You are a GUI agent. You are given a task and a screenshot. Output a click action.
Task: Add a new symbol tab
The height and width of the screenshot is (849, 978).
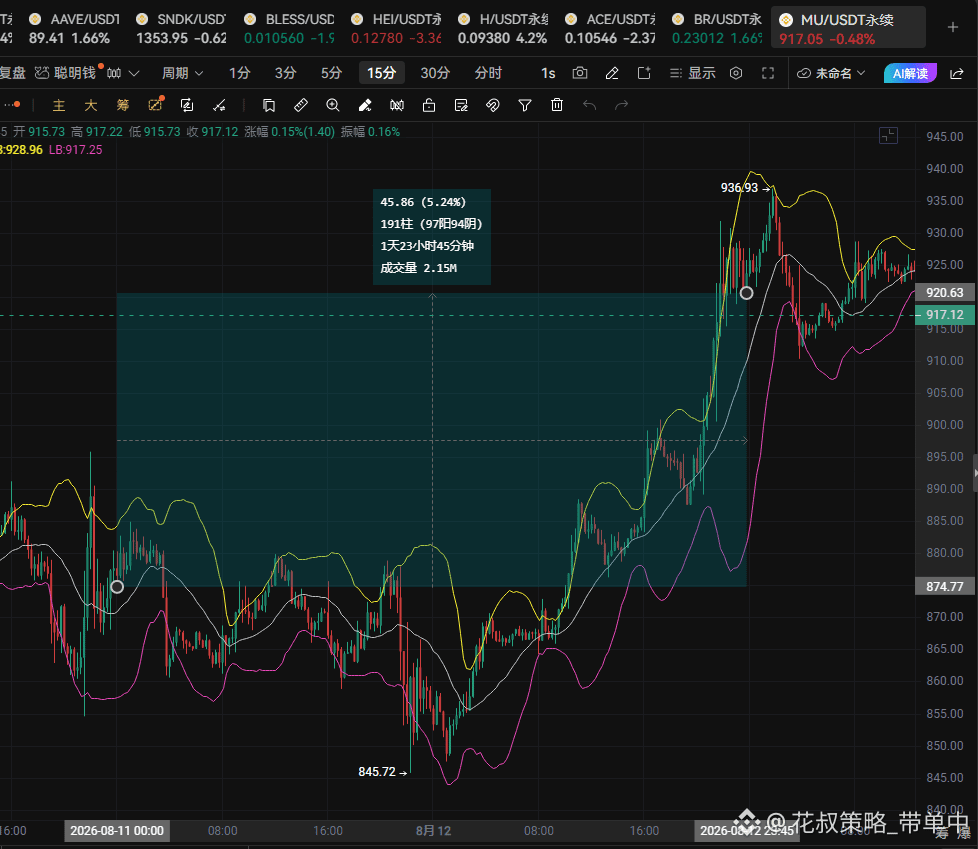(952, 27)
